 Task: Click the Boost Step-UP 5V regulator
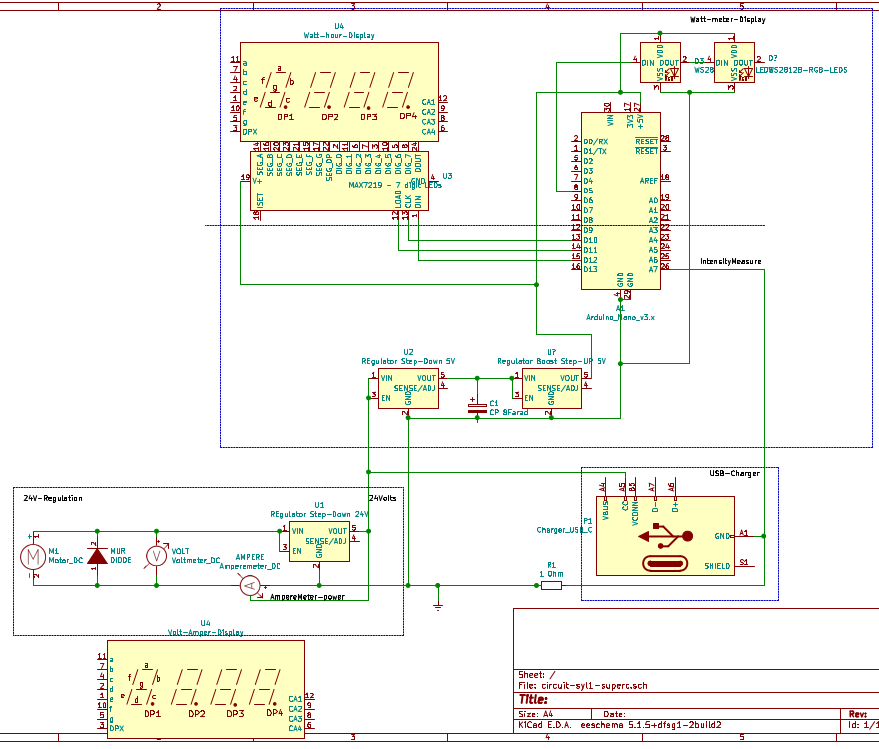552,389
